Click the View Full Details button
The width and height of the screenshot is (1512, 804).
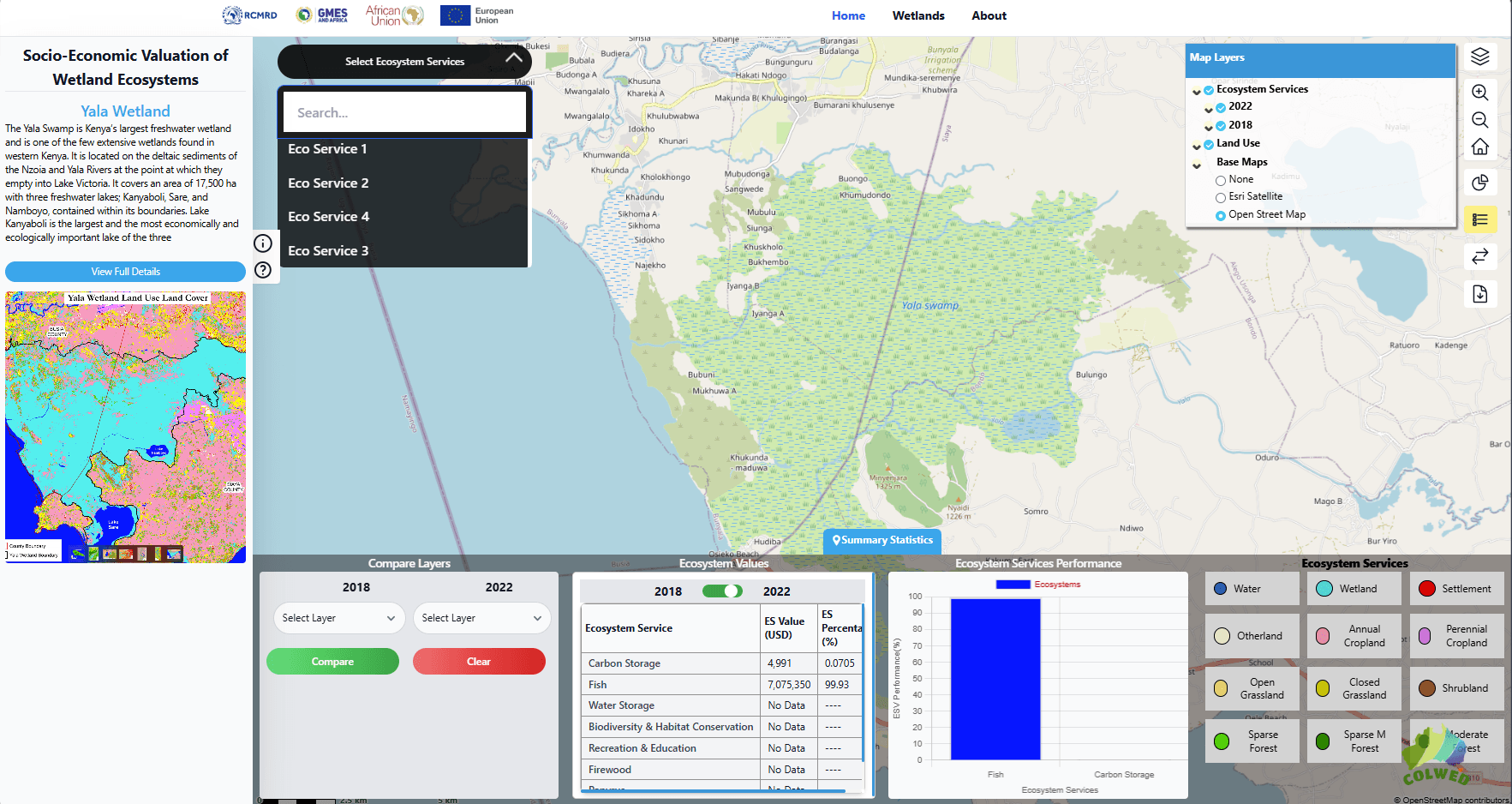pyautogui.click(x=125, y=272)
